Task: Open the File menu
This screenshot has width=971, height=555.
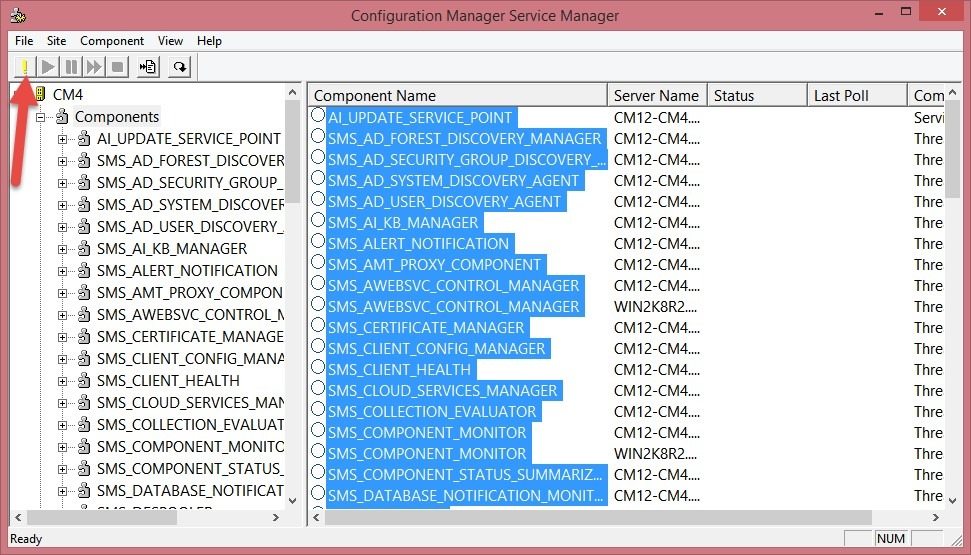Action: coord(24,41)
